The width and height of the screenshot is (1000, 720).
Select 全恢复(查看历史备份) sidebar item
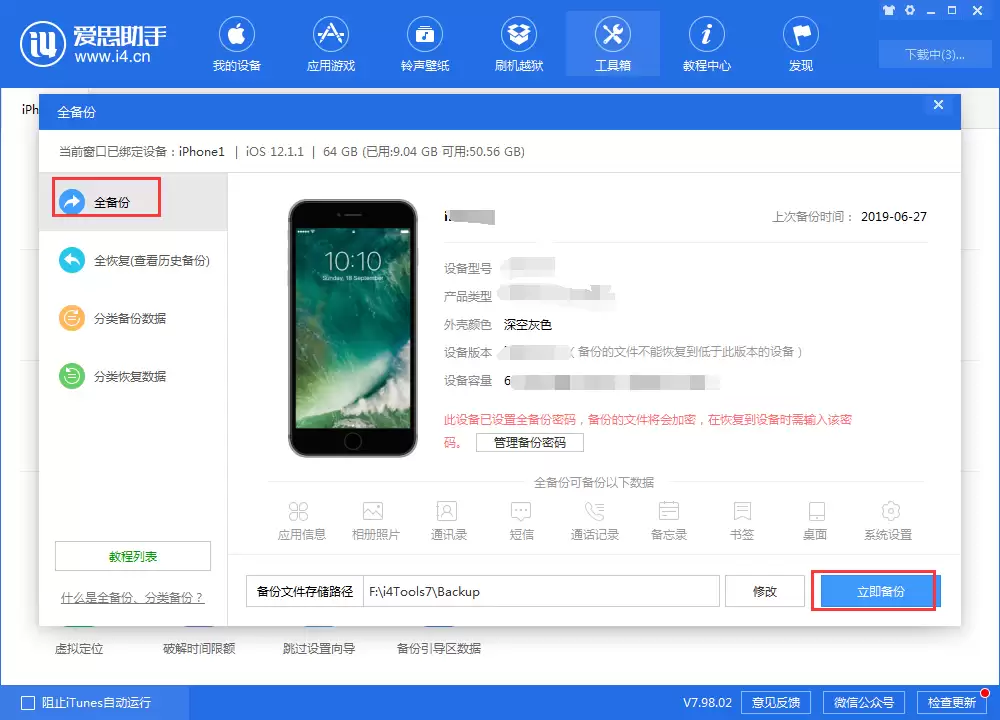point(134,261)
